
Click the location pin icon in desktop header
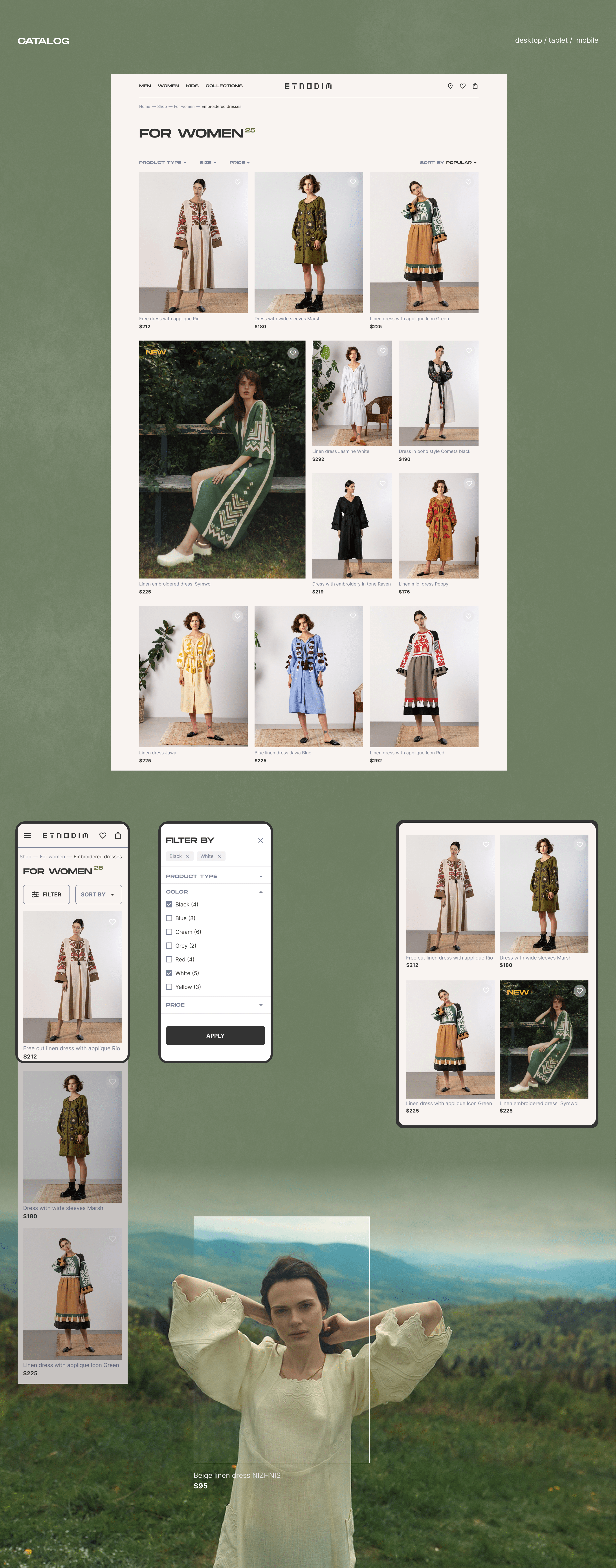click(450, 86)
